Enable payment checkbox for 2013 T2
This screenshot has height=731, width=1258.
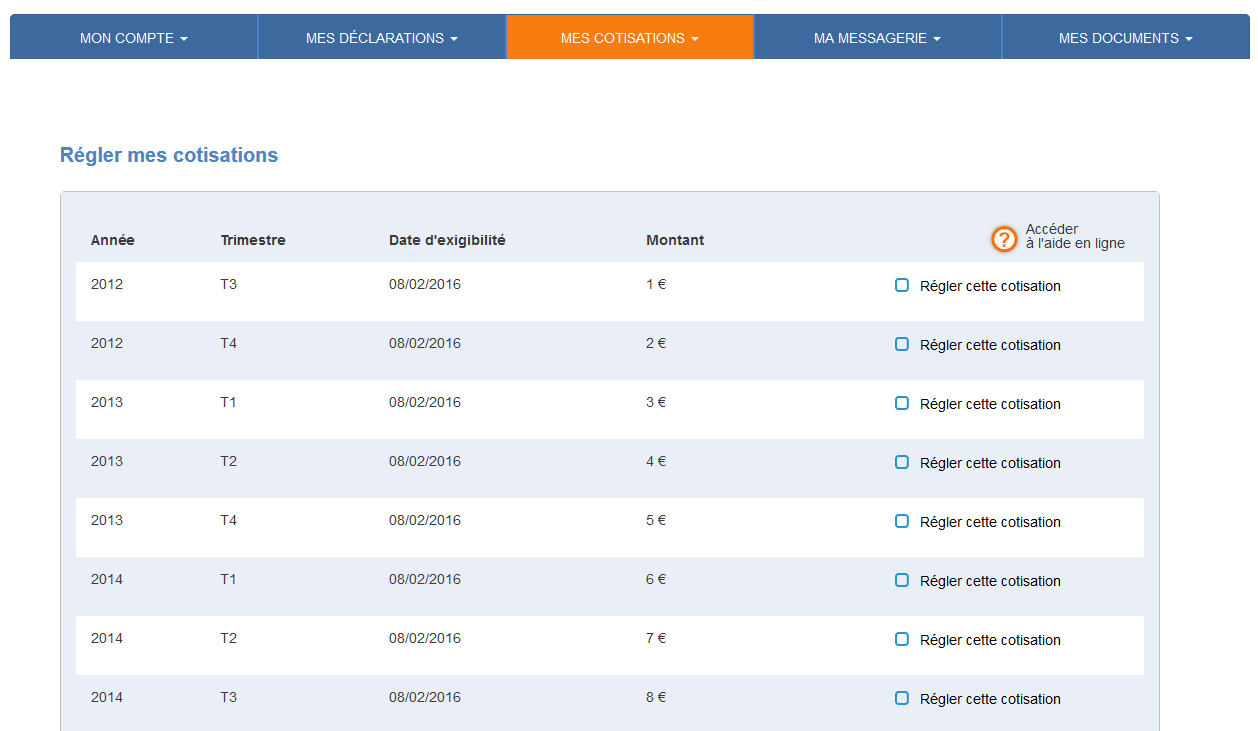pyautogui.click(x=902, y=462)
